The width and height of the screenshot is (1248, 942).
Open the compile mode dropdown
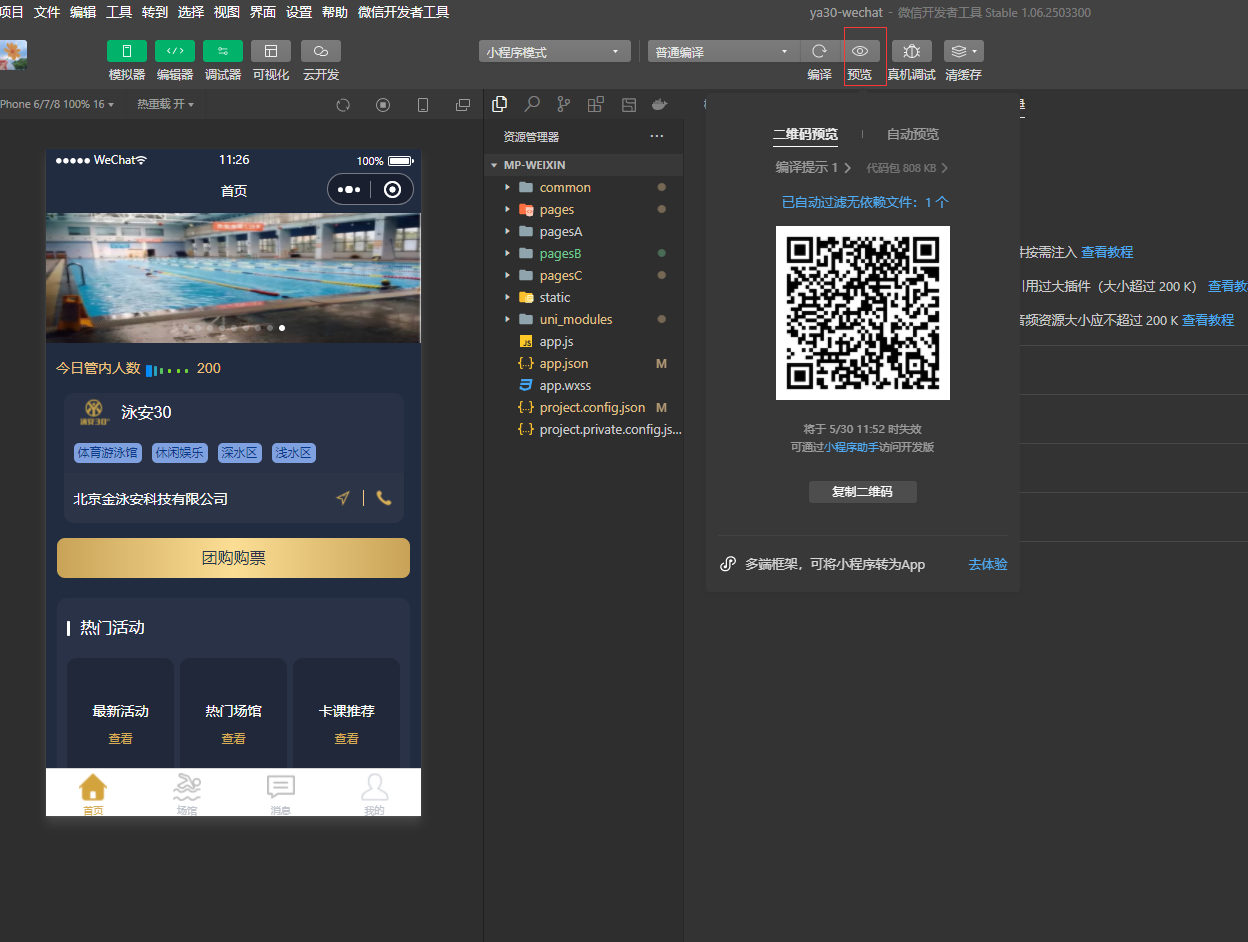(x=724, y=52)
